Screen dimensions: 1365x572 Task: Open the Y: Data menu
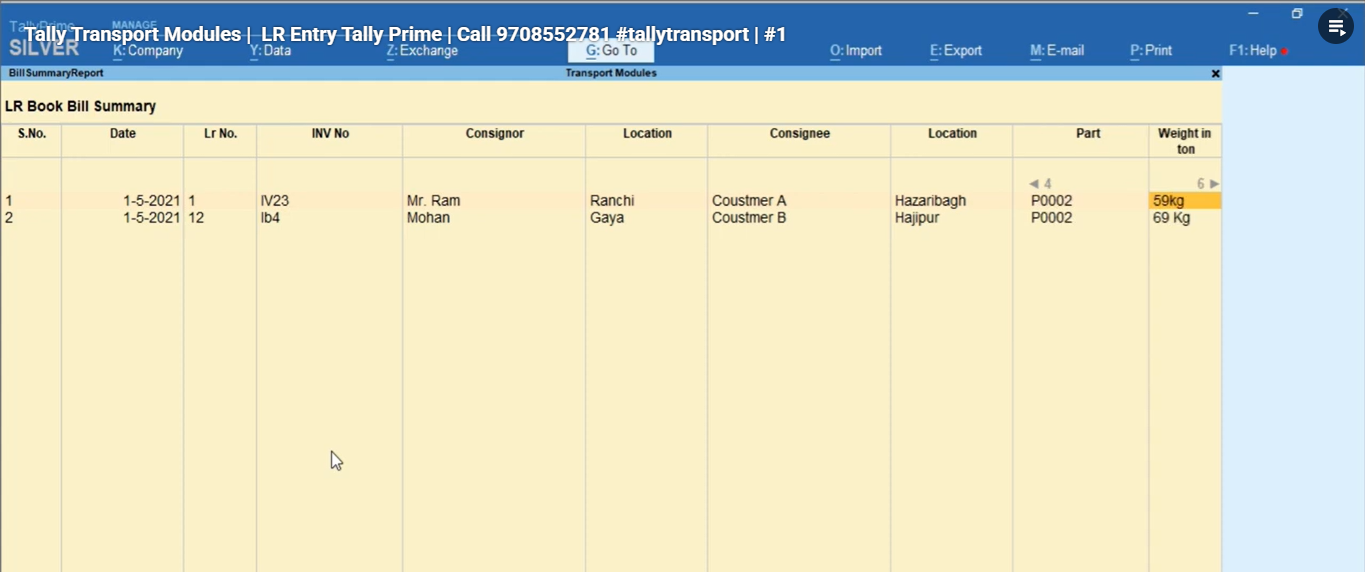[270, 51]
